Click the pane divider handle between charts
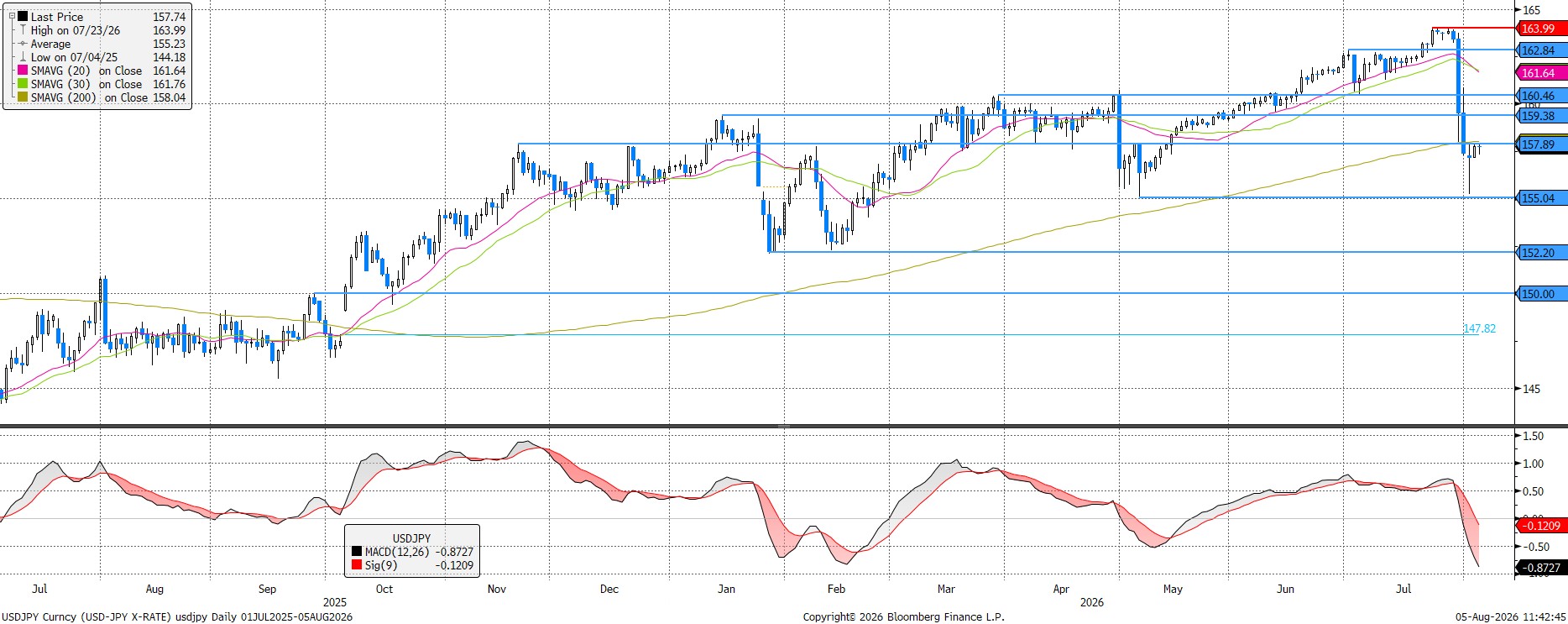Screen dimensions: 1568x624 click(783, 427)
